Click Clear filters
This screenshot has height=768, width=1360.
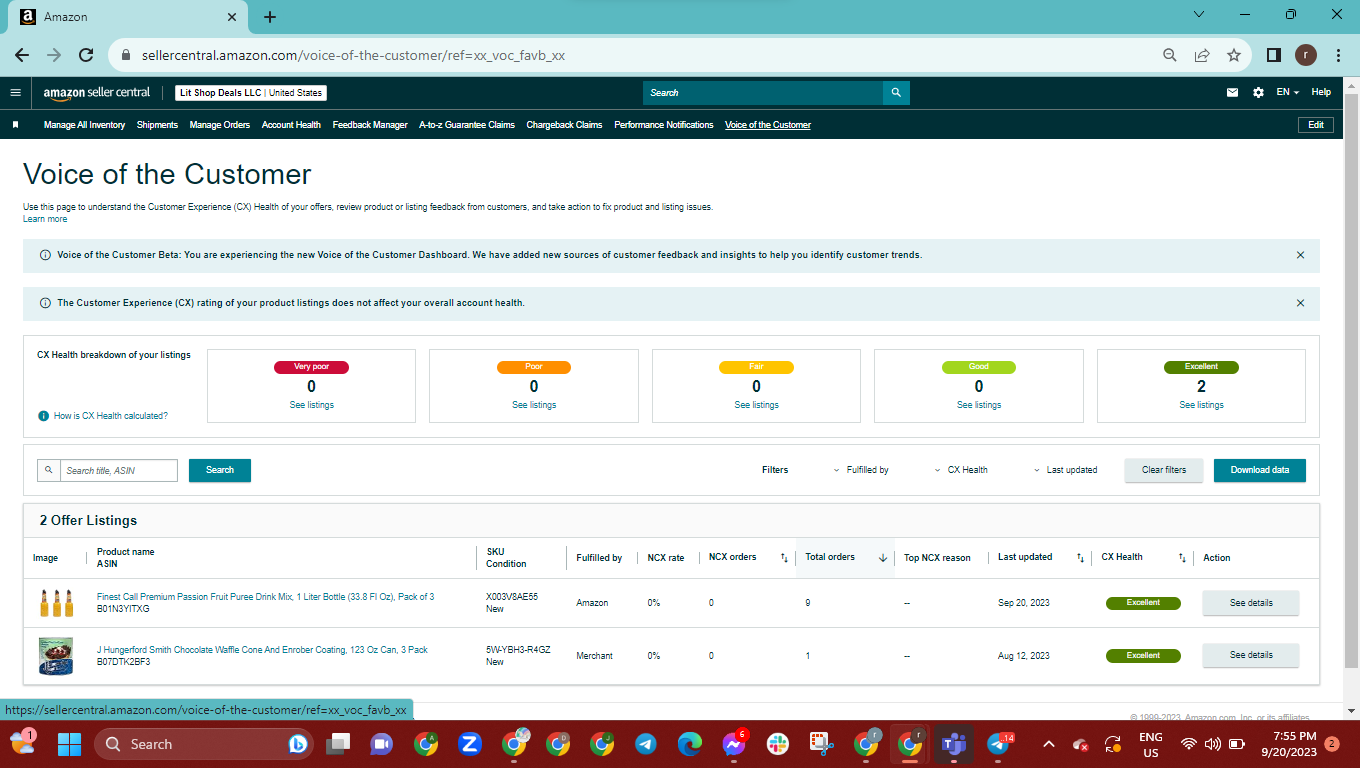[x=1164, y=470]
